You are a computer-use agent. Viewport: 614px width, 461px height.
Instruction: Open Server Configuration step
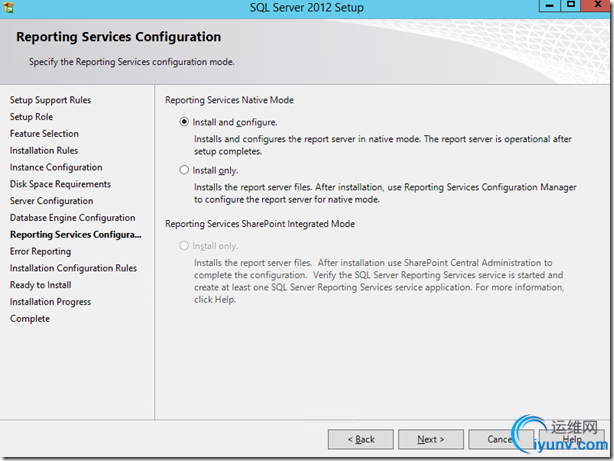[x=52, y=201]
